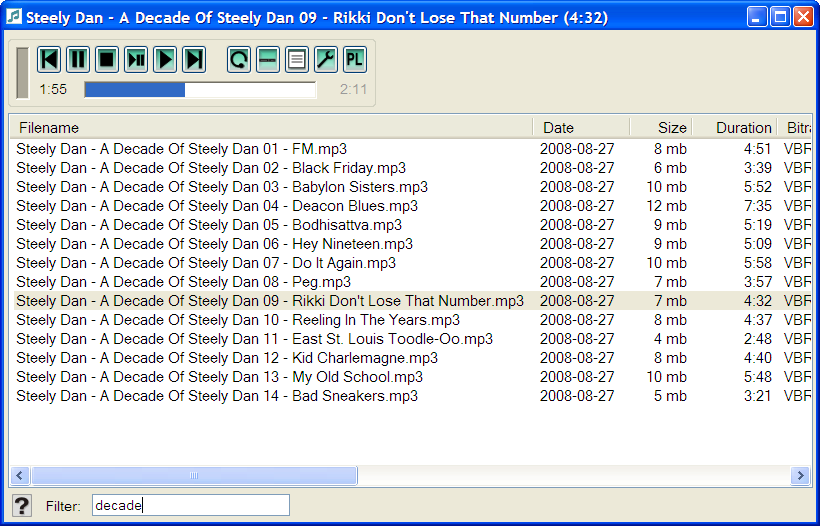The height and width of the screenshot is (526, 820).
Task: Stop playback with the square button
Action: tap(107, 60)
